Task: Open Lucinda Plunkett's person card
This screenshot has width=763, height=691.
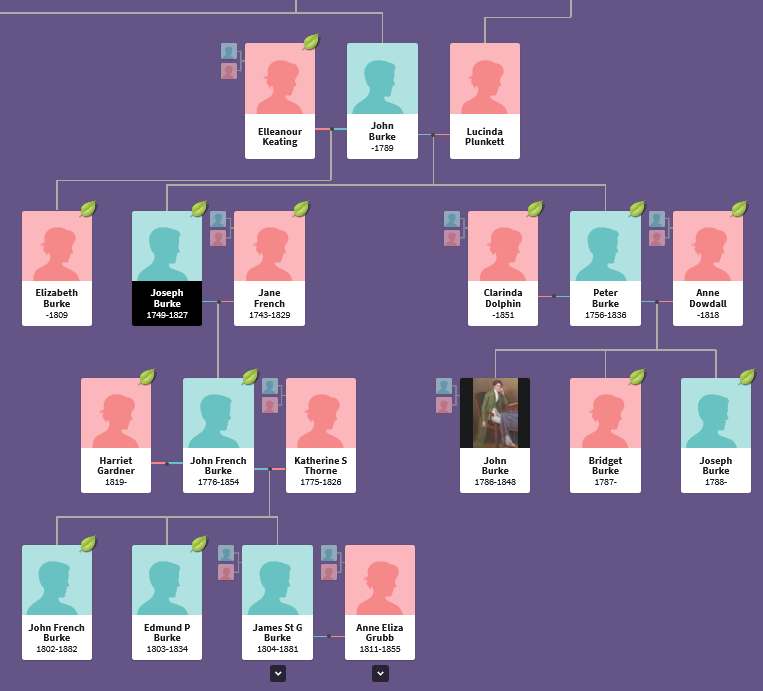Action: coord(485,100)
